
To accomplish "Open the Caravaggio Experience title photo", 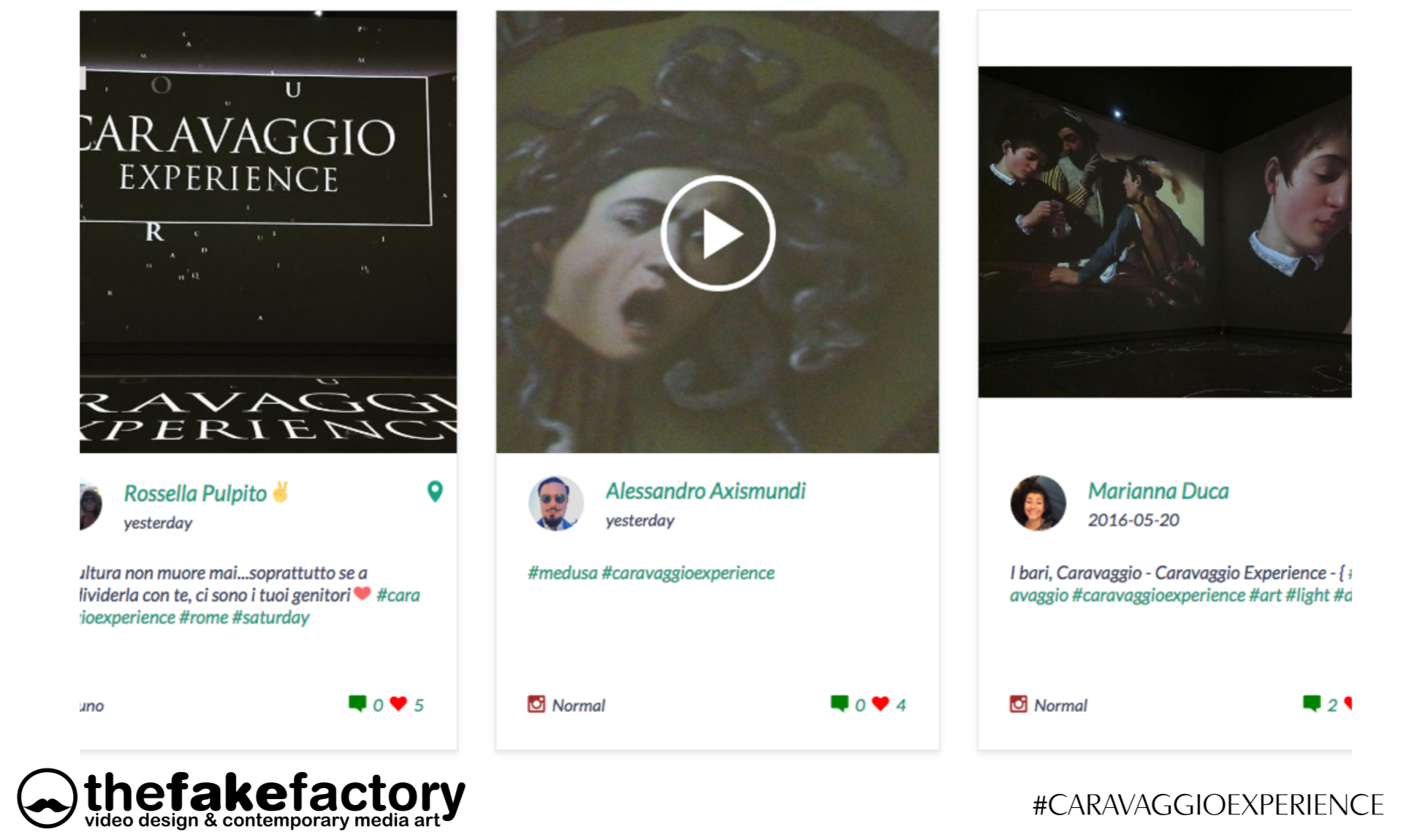I will point(268,232).
